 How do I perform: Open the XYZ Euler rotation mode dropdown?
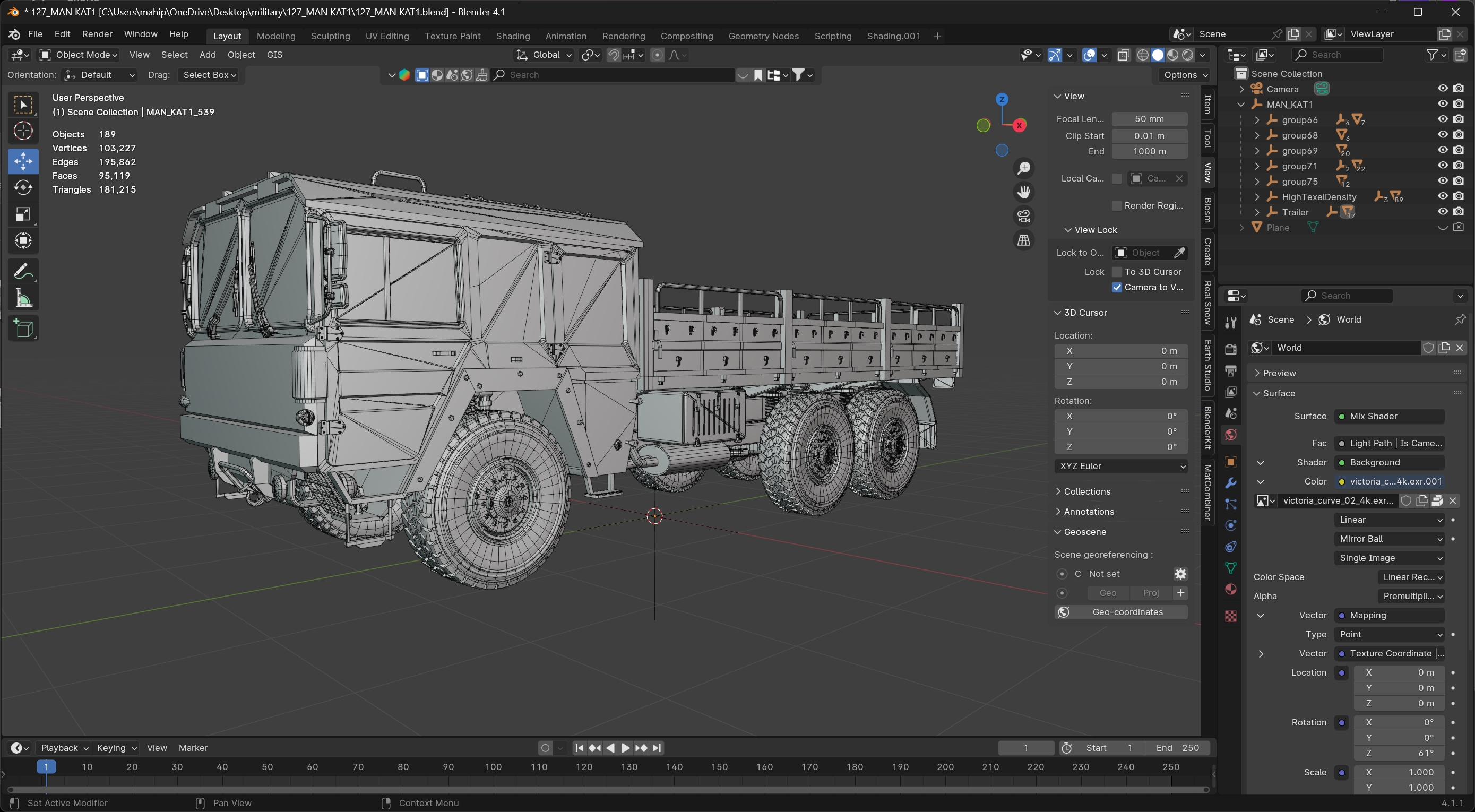1120,466
